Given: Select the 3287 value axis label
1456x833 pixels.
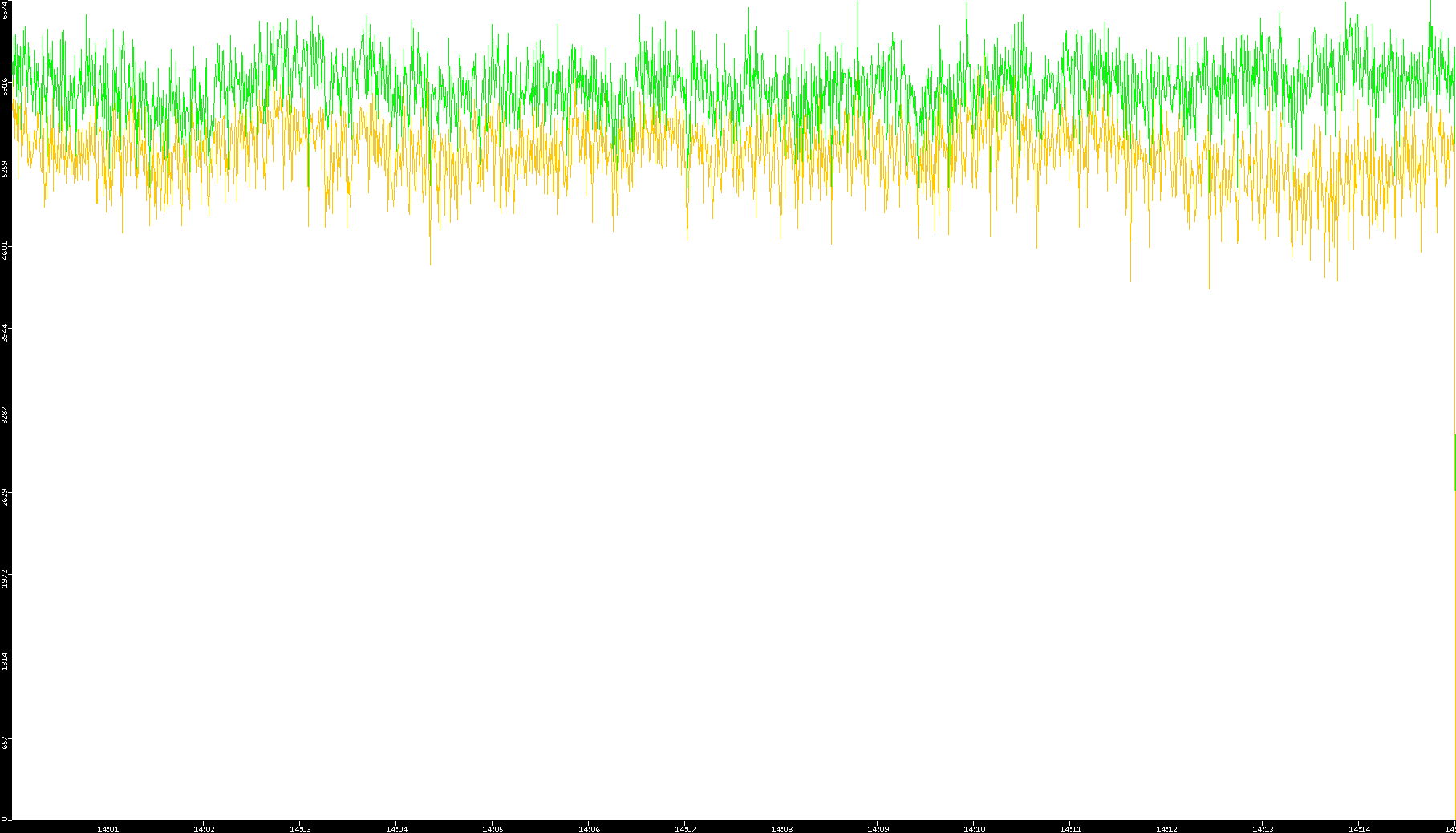Looking at the screenshot, I should (6, 415).
